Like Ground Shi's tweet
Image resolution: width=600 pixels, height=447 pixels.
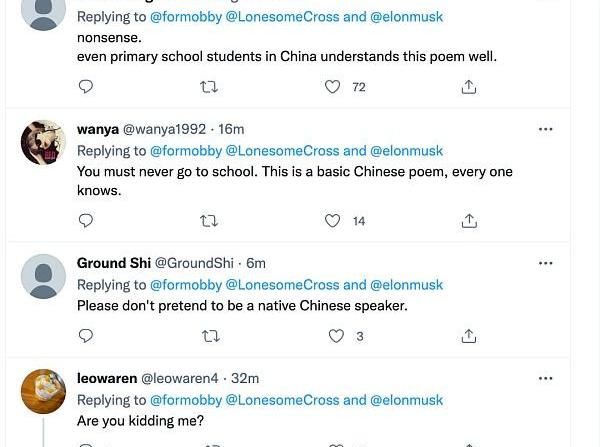click(x=336, y=337)
